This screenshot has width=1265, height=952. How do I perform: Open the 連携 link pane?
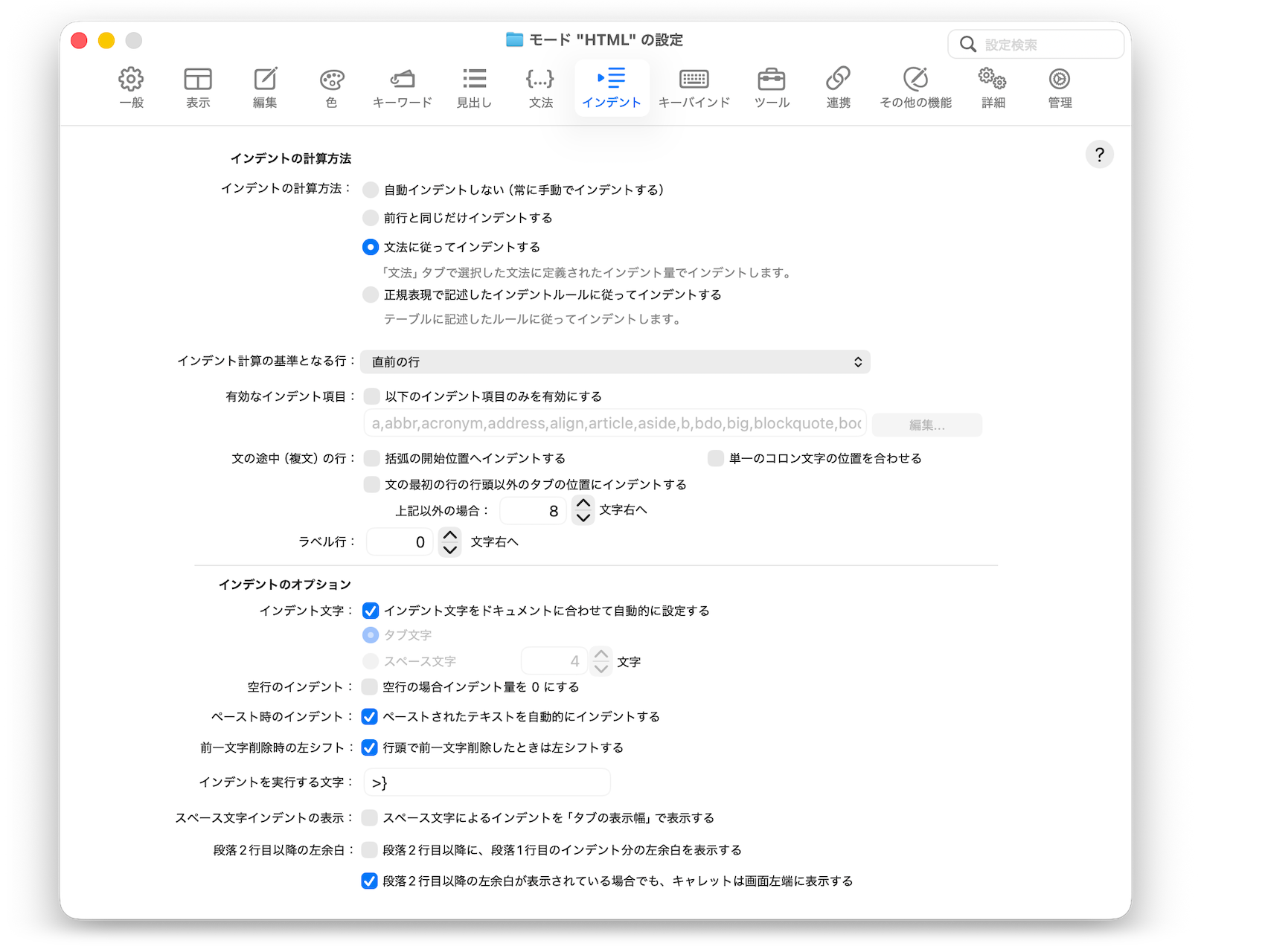[x=838, y=88]
